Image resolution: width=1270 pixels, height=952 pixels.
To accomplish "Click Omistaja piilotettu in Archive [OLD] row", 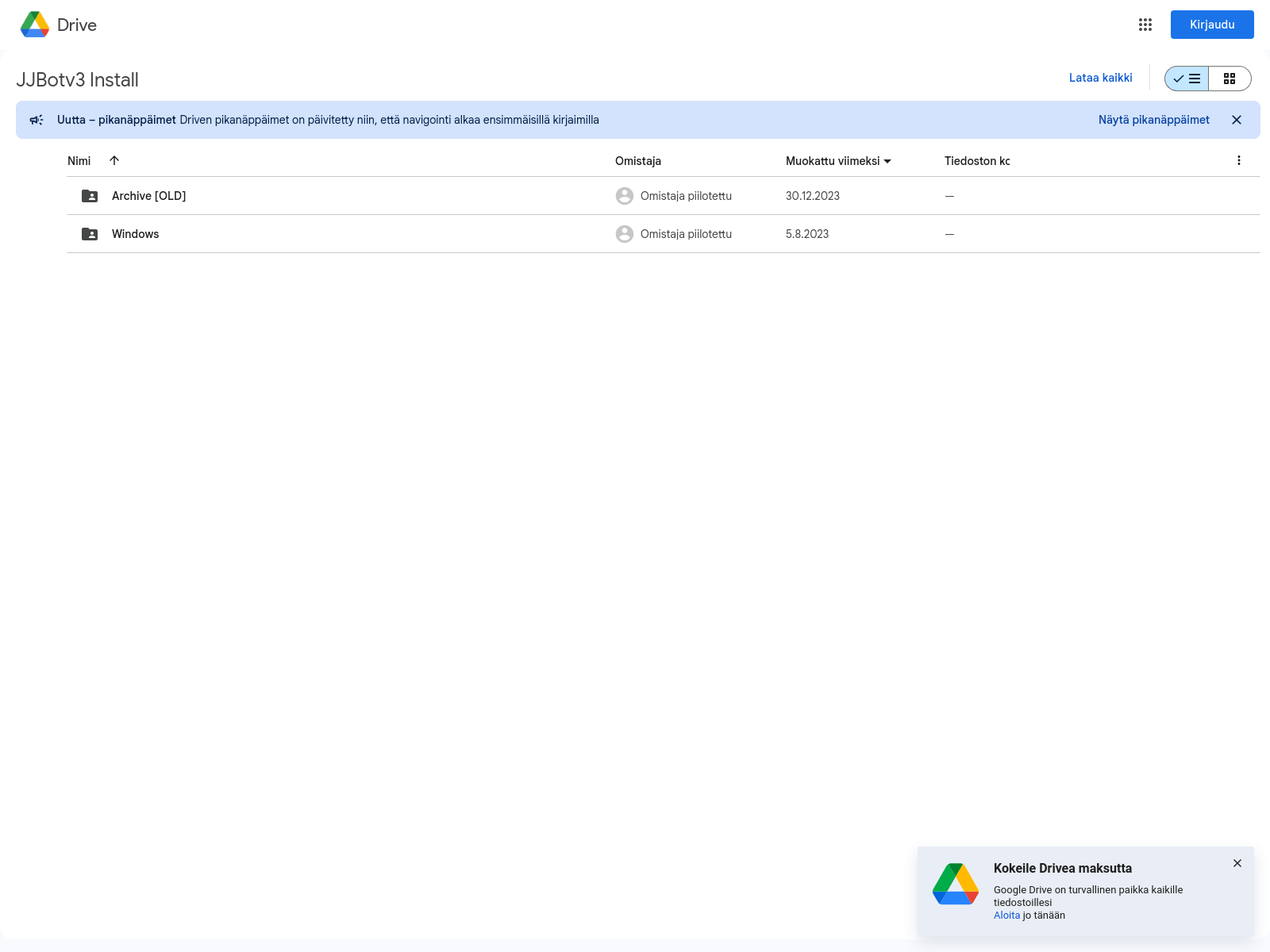I will pyautogui.click(x=686, y=196).
